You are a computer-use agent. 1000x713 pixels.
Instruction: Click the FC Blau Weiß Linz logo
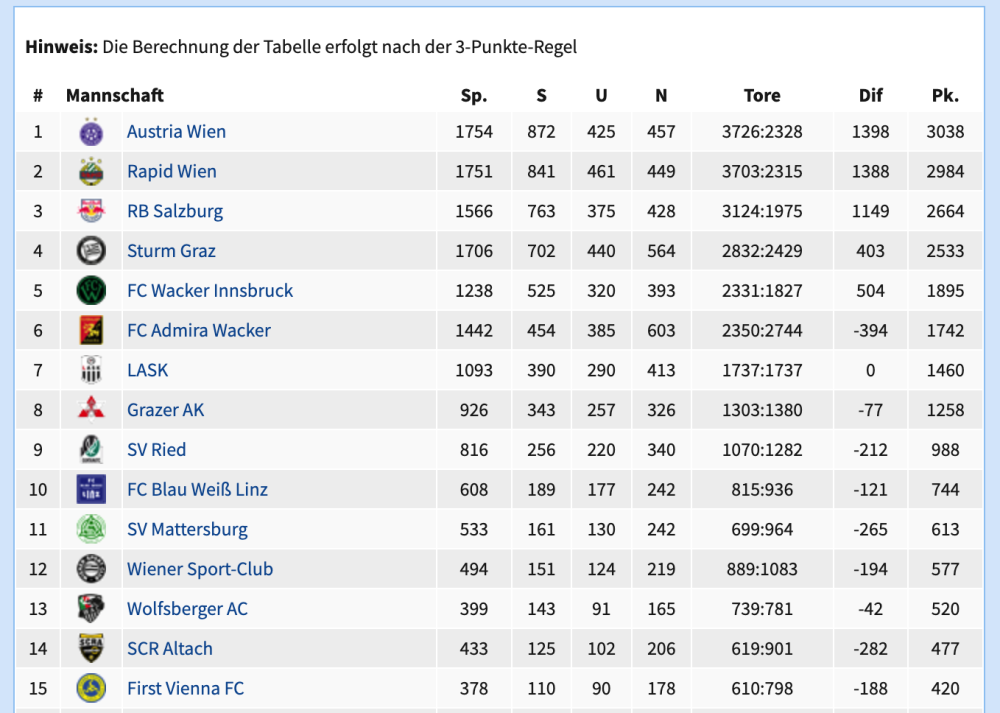[x=91, y=490]
